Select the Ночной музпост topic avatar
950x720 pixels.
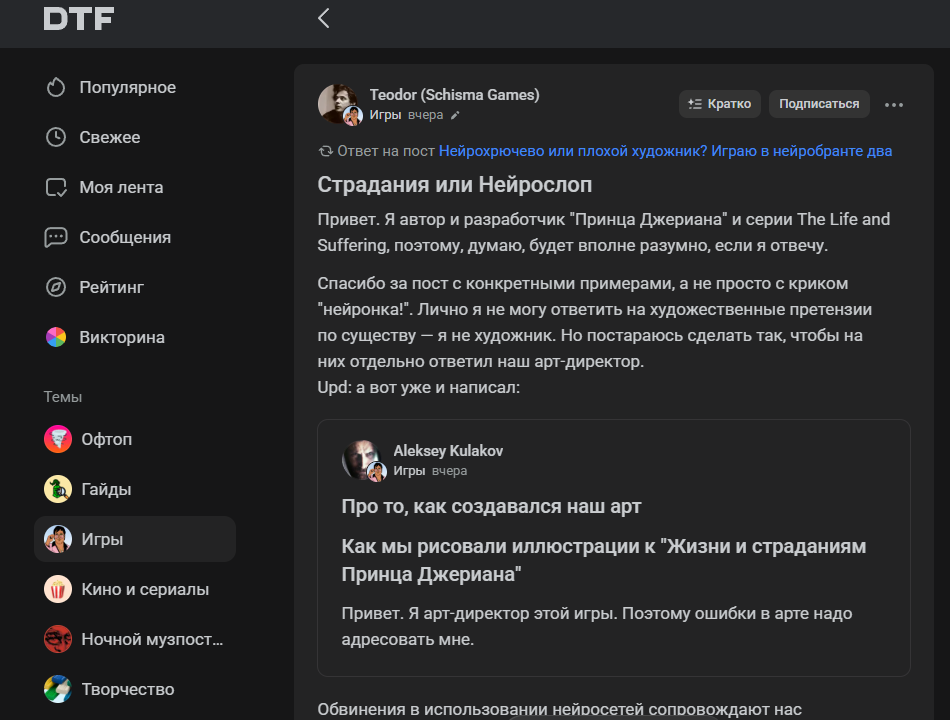[58, 639]
